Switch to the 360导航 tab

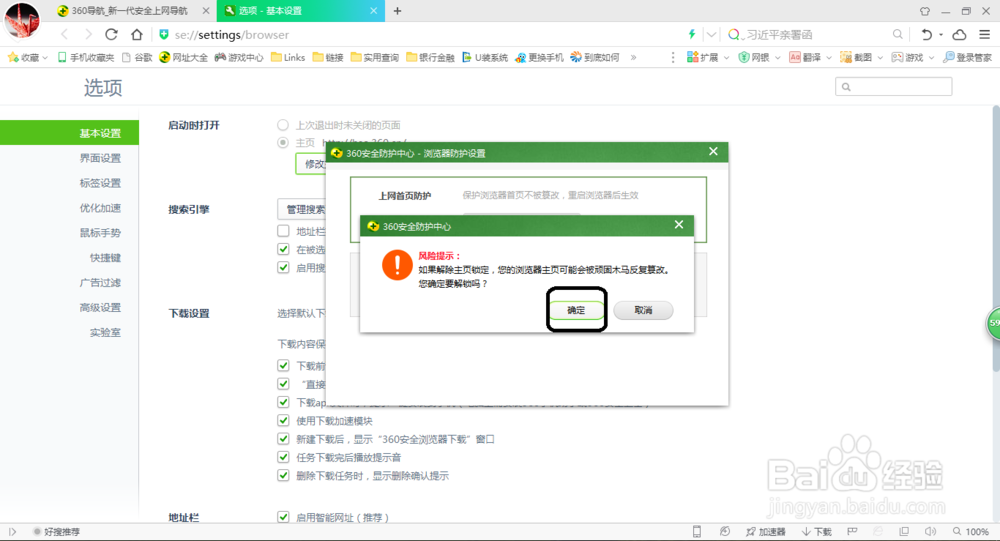(131, 11)
